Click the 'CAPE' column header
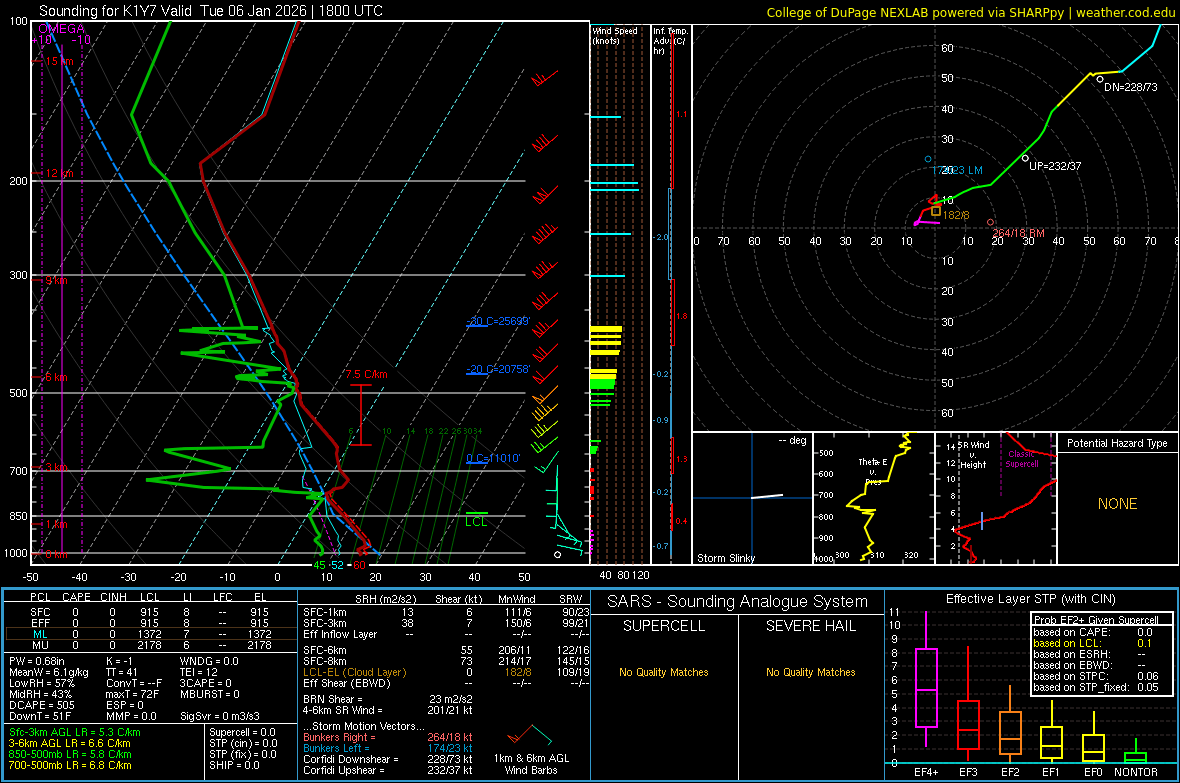 point(76,597)
